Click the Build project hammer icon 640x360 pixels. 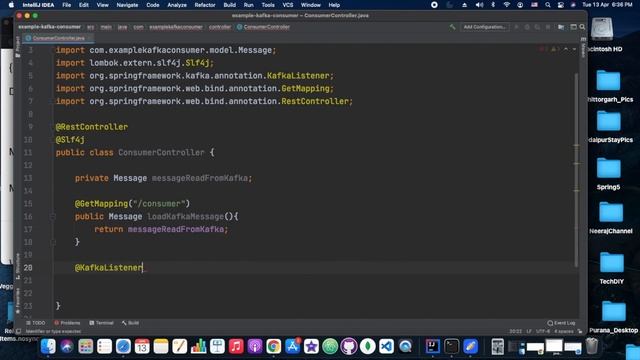click(452, 27)
